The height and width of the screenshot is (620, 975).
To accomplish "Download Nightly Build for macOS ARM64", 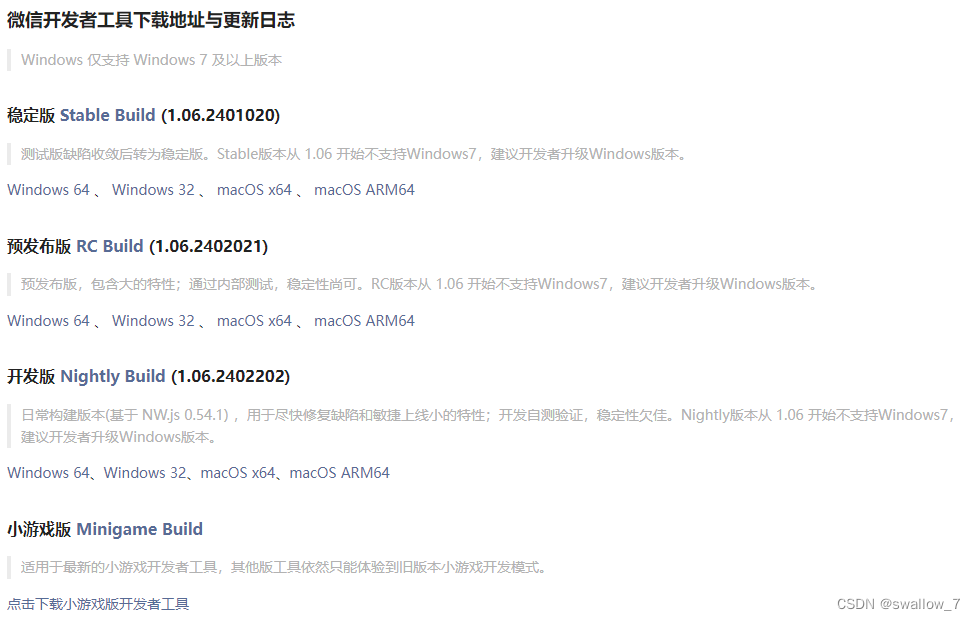I will click(x=340, y=473).
